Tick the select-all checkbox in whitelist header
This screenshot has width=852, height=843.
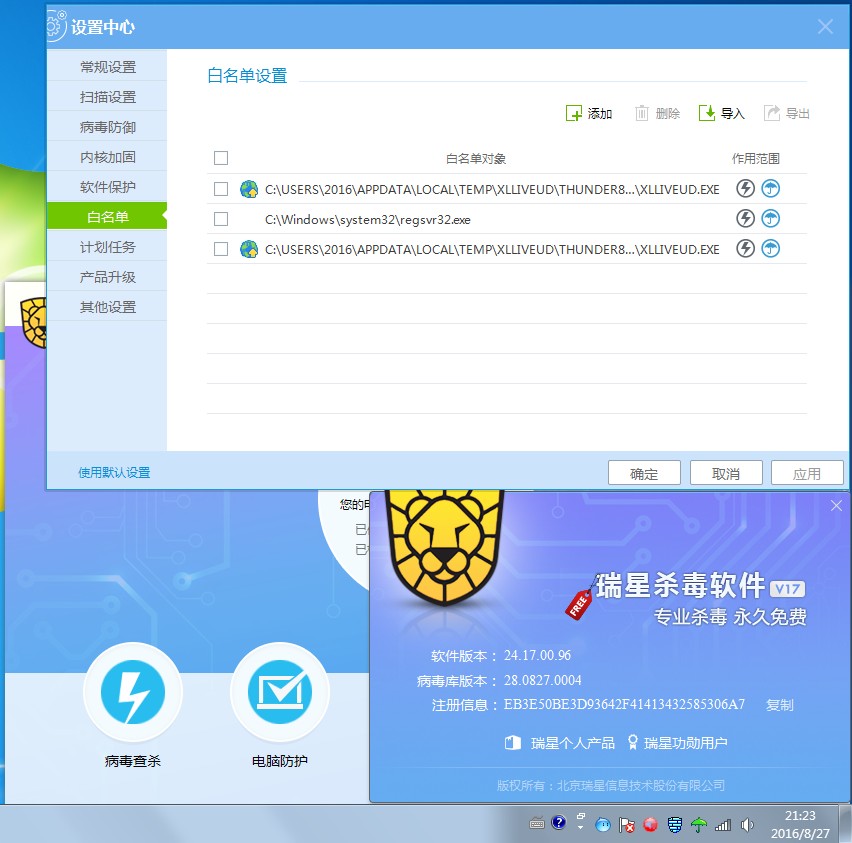(x=221, y=158)
